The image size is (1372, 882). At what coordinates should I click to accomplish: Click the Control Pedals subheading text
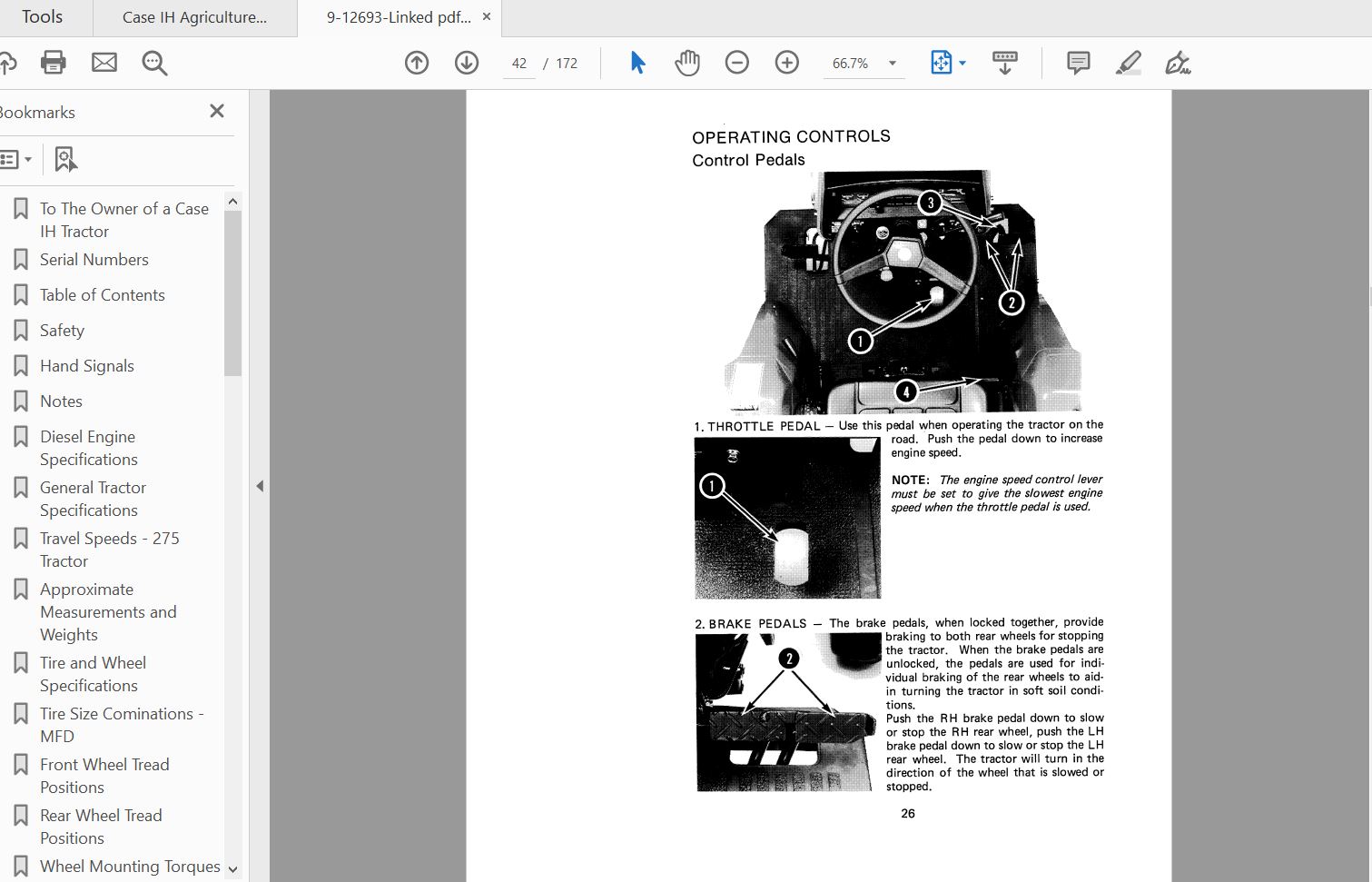[x=748, y=161]
